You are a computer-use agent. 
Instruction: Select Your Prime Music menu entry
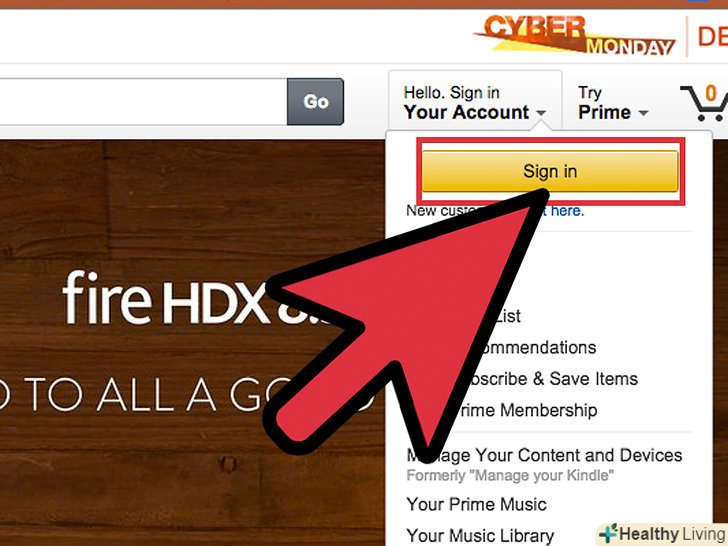476,504
